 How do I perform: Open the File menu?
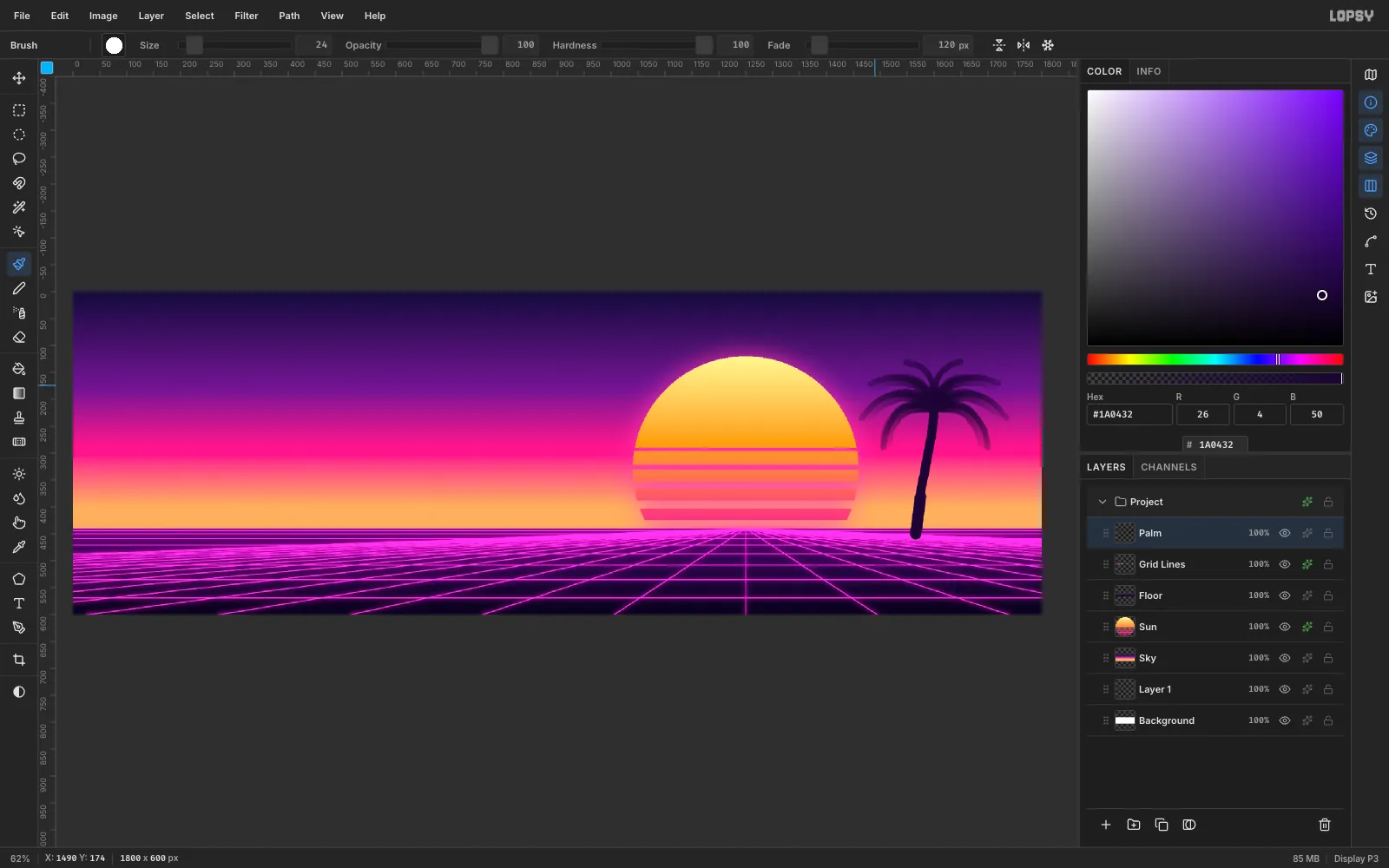pos(22,16)
